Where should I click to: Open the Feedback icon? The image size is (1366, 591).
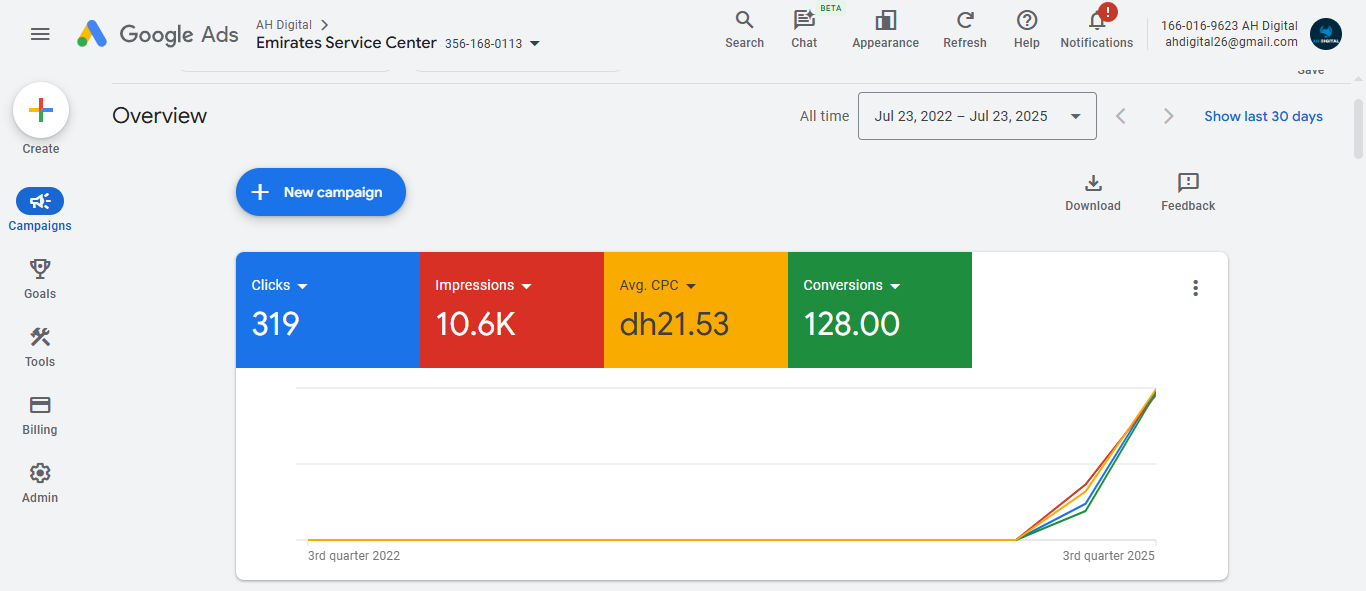pos(1188,183)
